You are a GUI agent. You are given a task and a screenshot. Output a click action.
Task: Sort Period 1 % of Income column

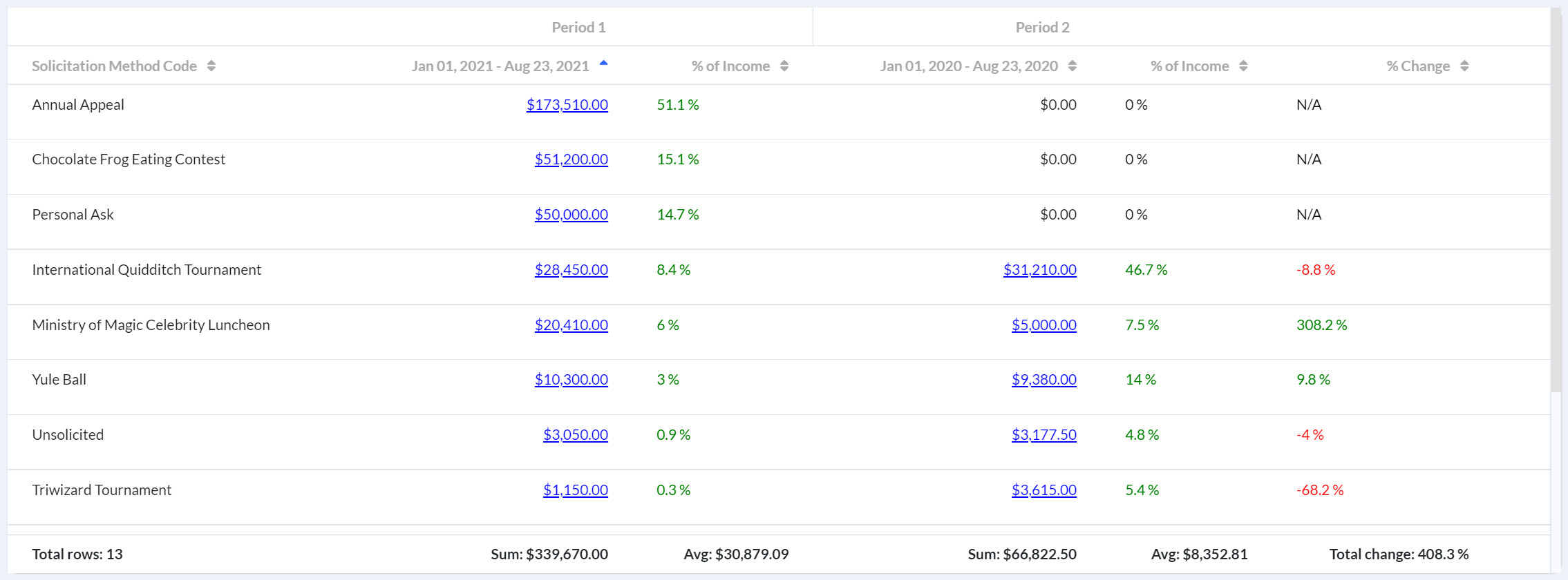point(784,66)
